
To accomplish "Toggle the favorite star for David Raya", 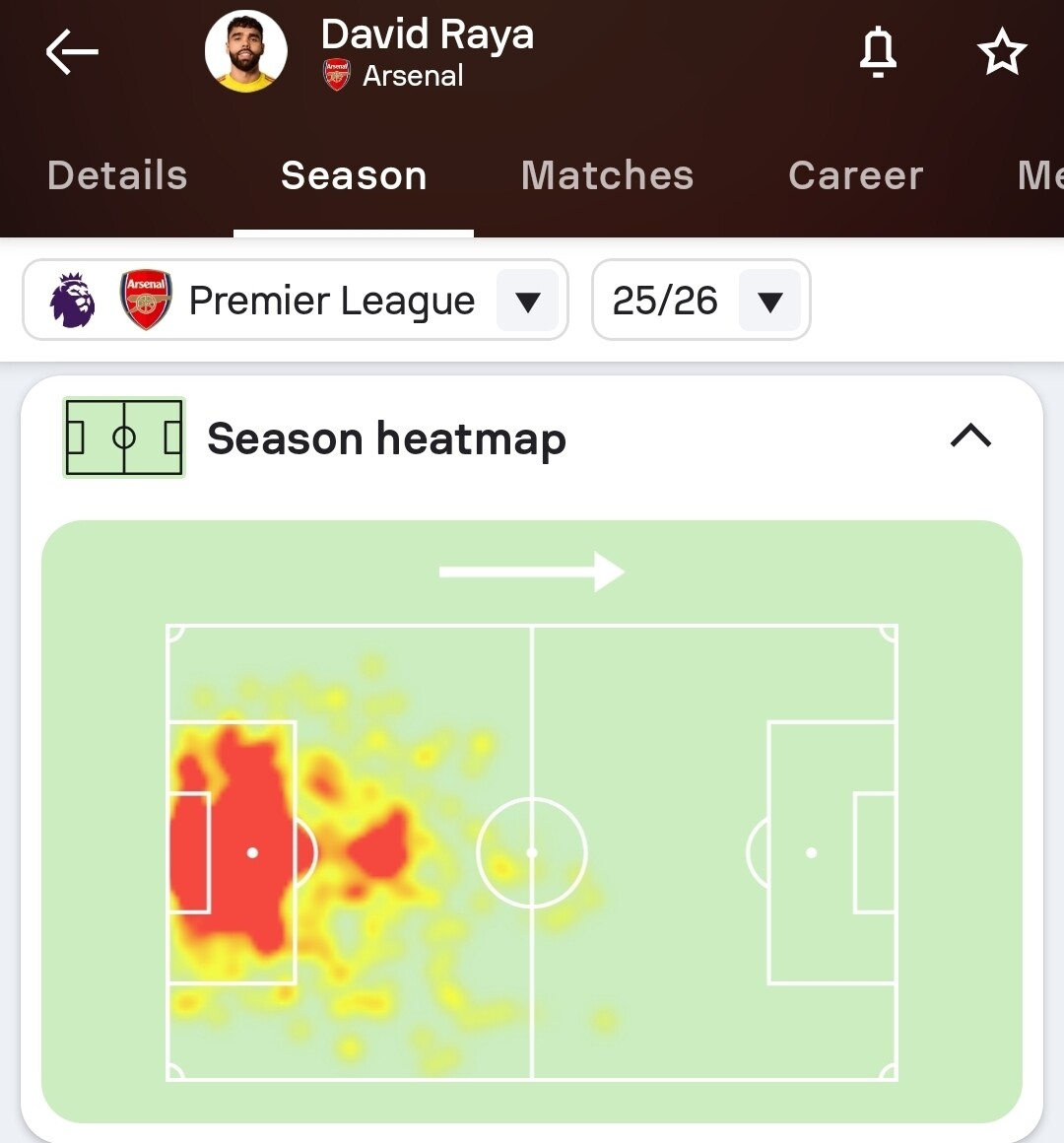I will coord(1002,51).
